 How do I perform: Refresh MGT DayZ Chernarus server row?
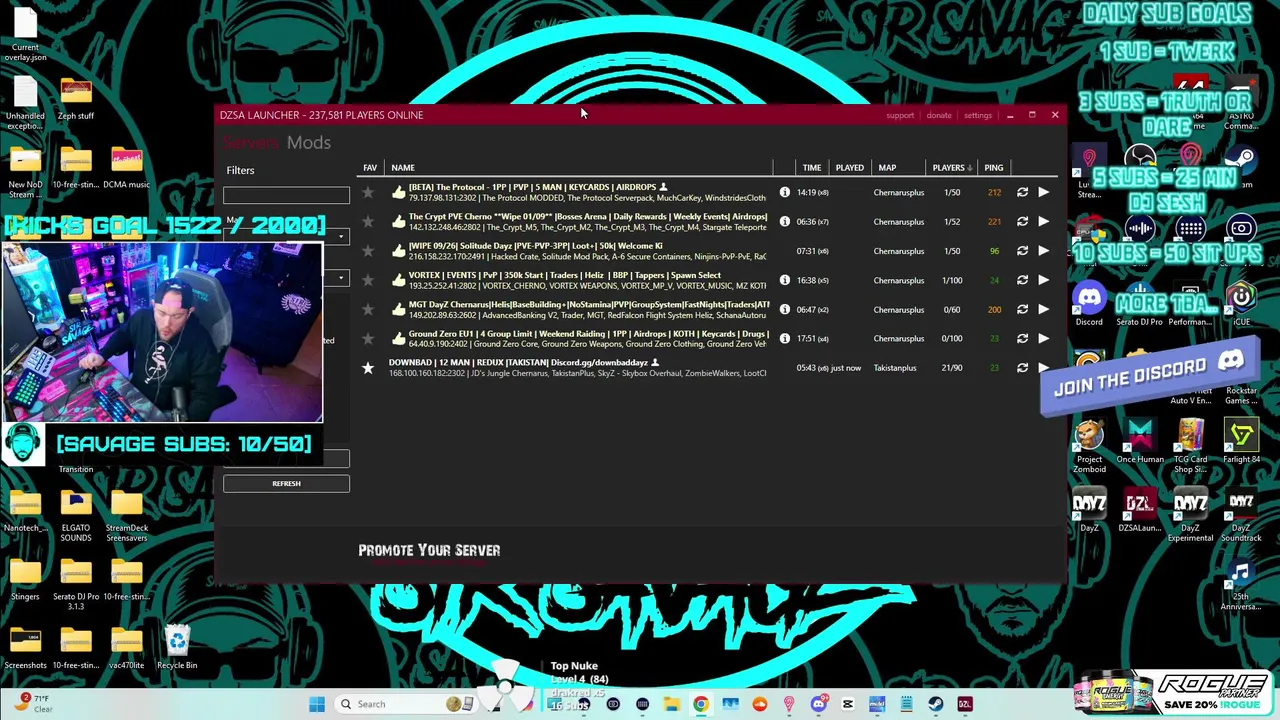pos(1022,309)
